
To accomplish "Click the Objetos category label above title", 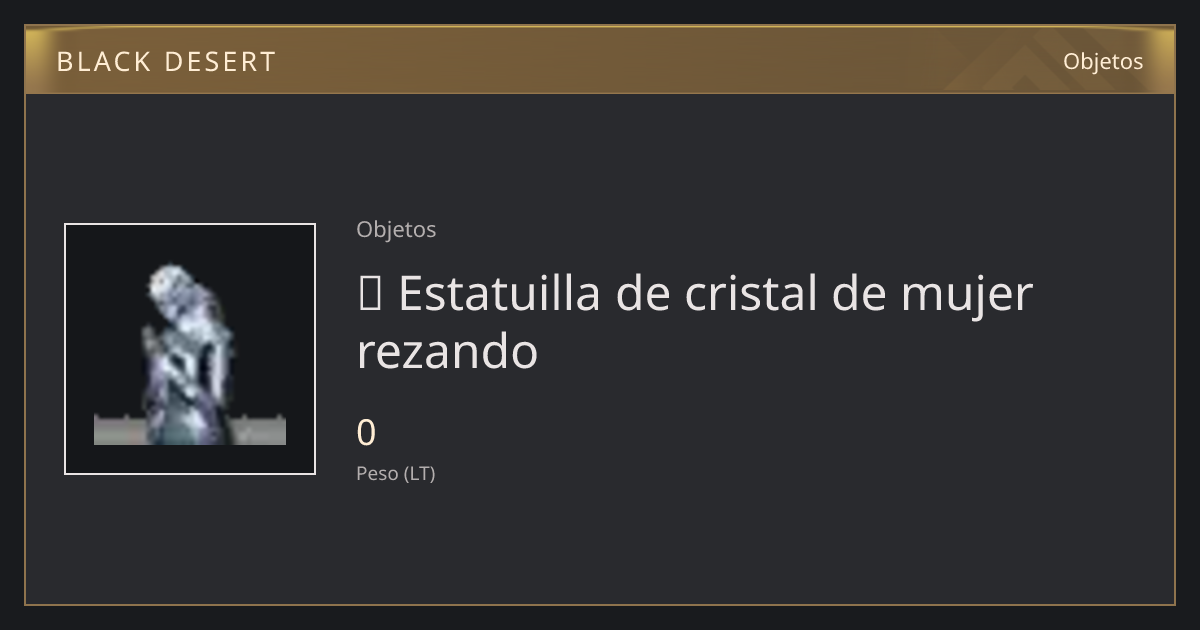I will 396,230.
